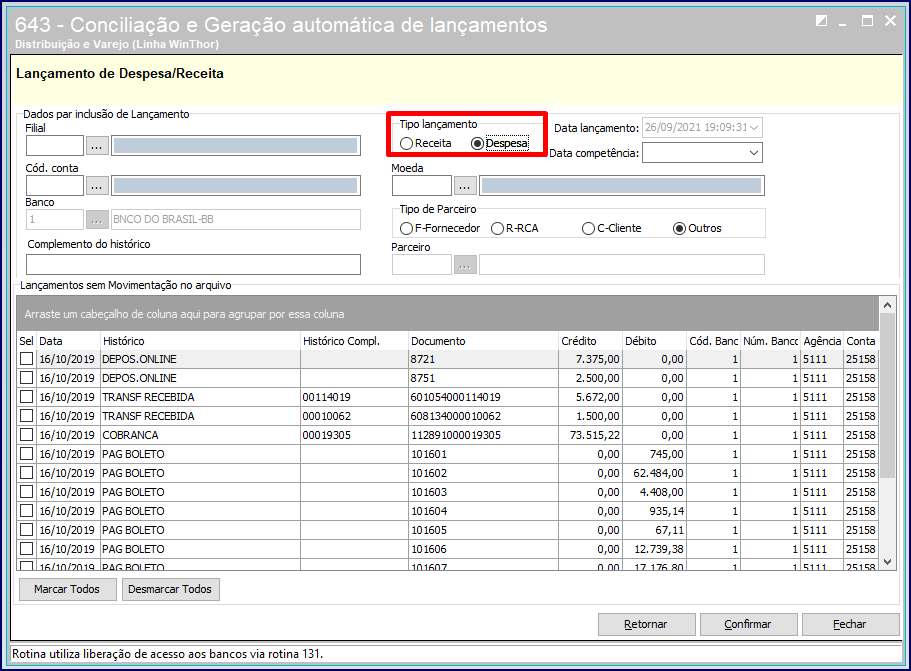
Task: Check the row with document 101601
Action: (x=27, y=454)
